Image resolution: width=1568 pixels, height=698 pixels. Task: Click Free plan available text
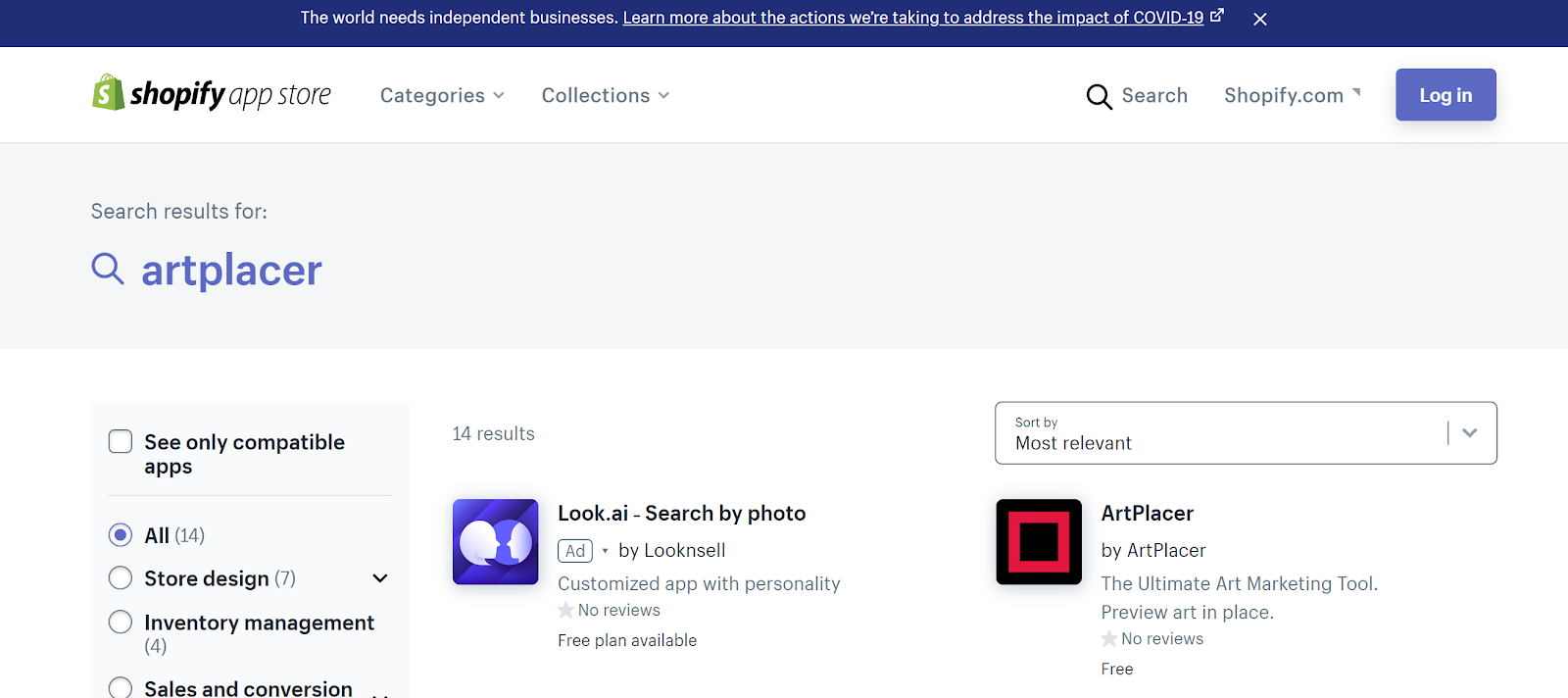coord(627,640)
